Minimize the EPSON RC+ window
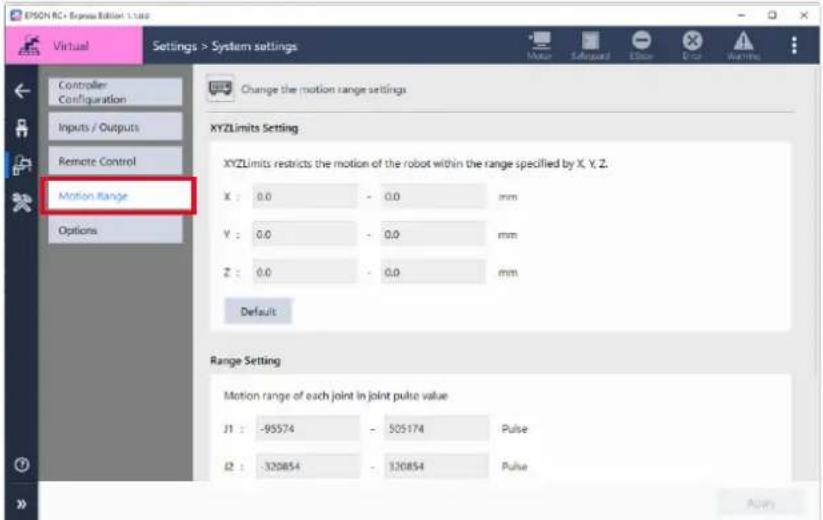The height and width of the screenshot is (520, 823). tap(741, 15)
